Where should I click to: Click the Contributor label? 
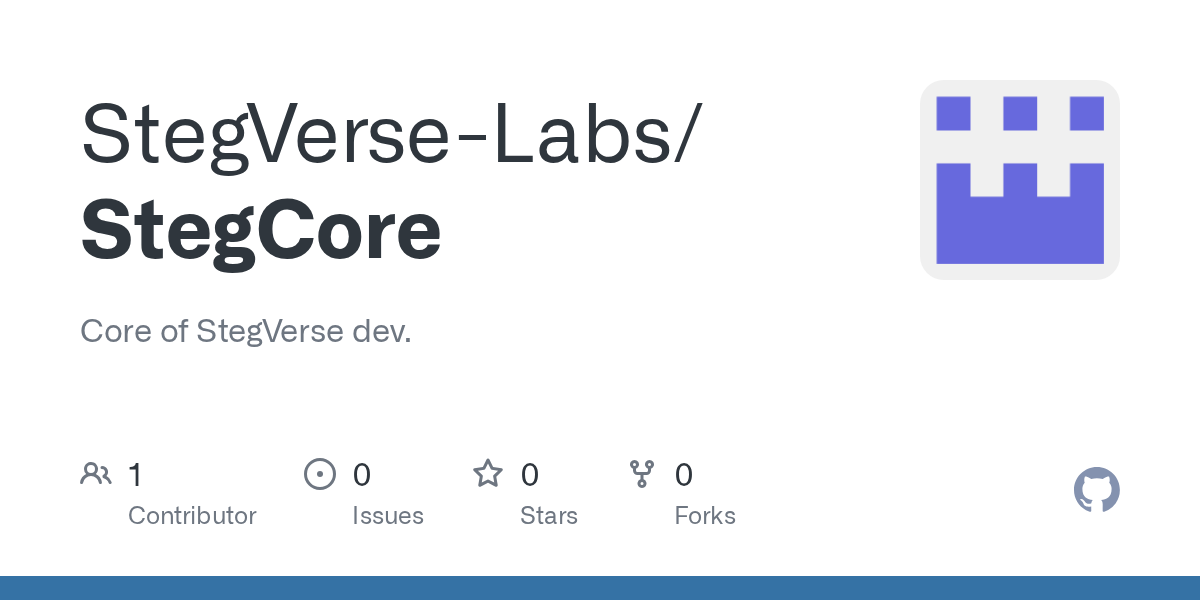(x=192, y=516)
